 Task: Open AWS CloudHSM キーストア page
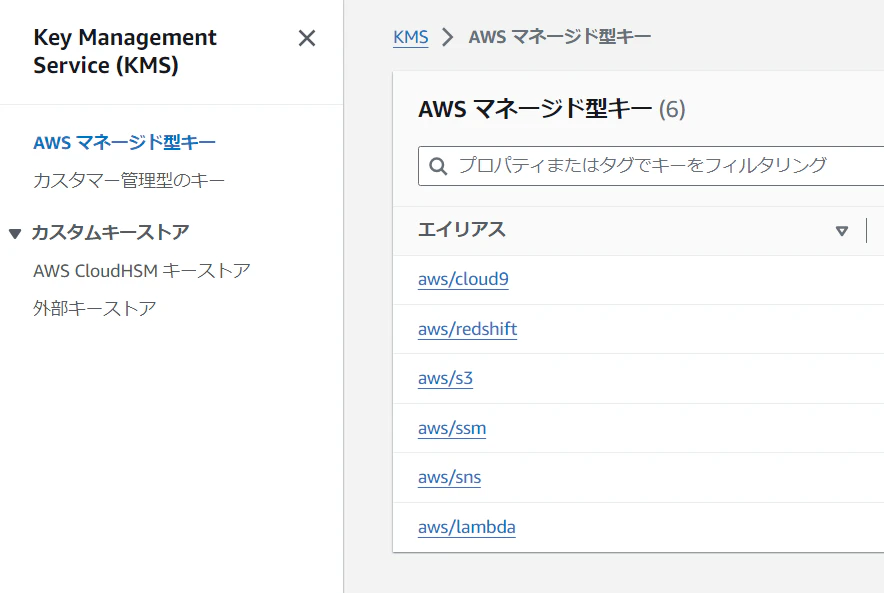coord(142,271)
